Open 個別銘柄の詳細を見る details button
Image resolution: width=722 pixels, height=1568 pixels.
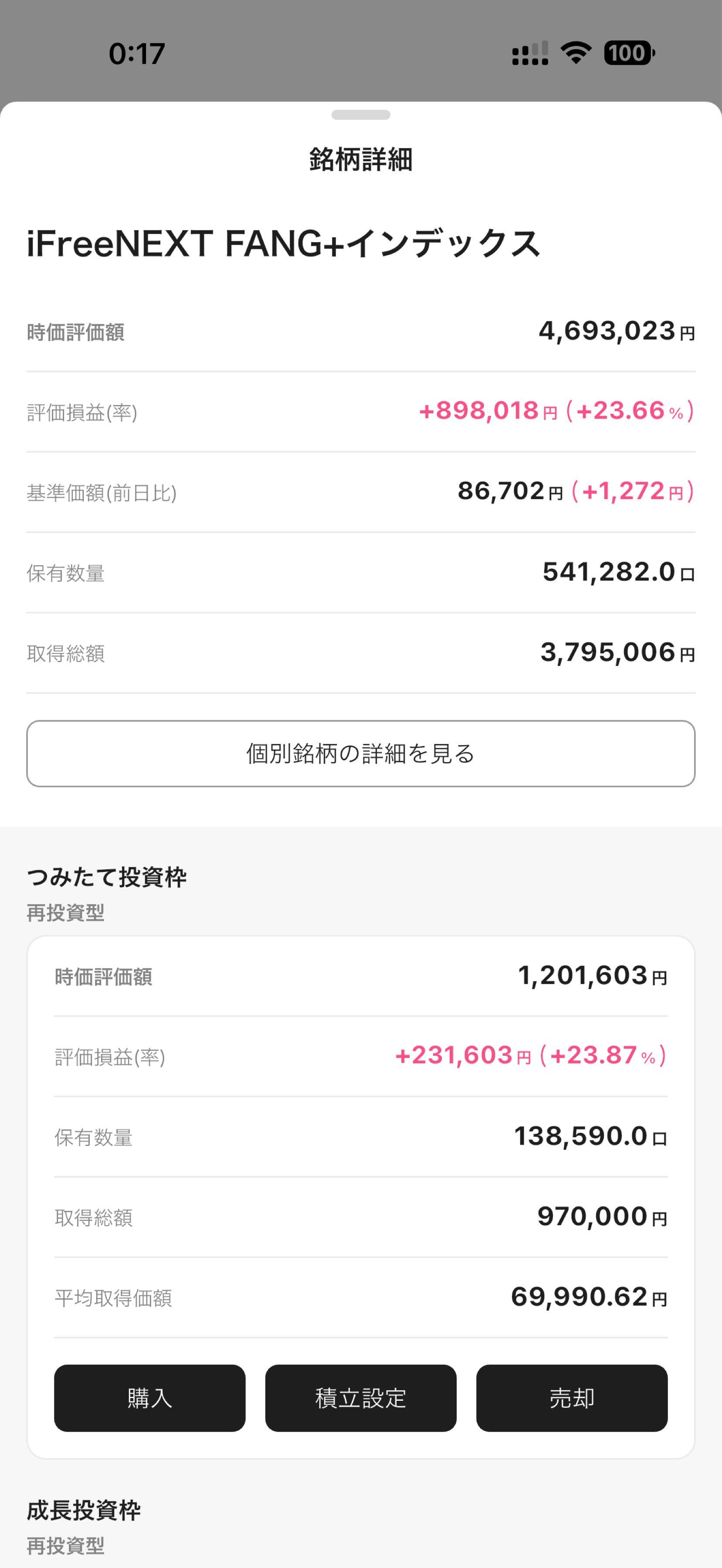360,754
